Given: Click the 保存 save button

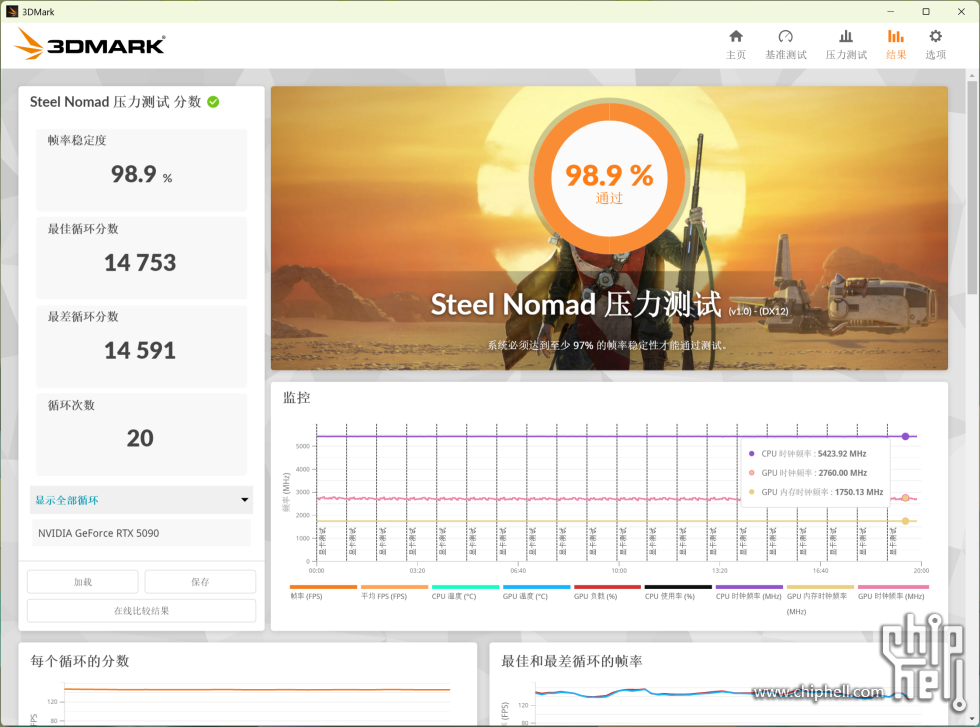Looking at the screenshot, I should [200, 582].
